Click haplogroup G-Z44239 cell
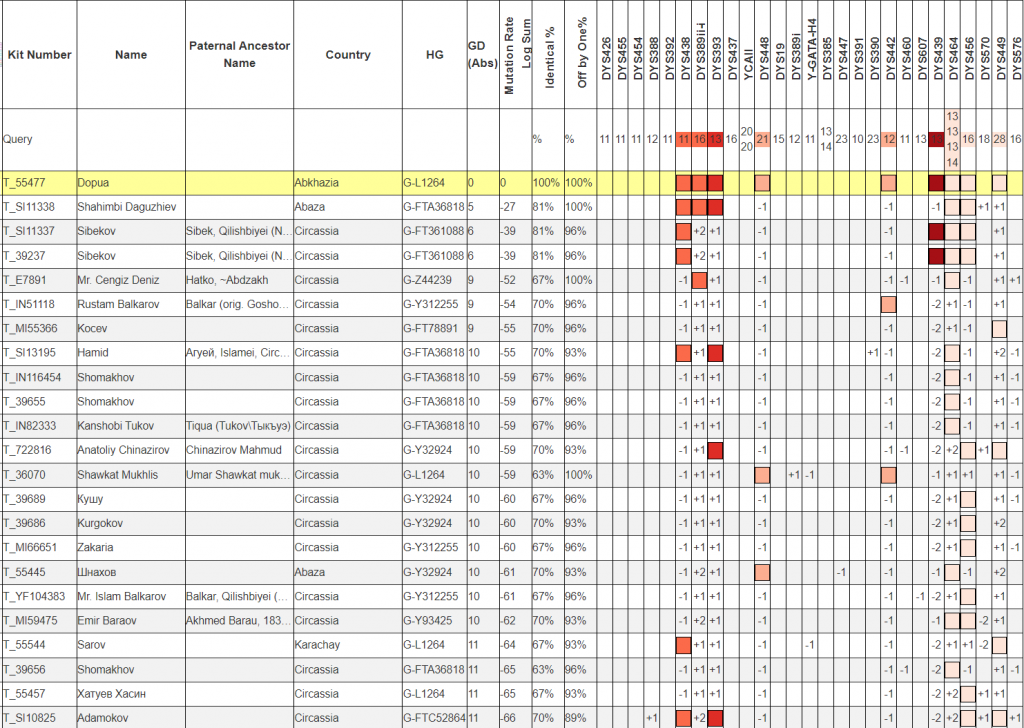This screenshot has height=728, width=1024. 434,280
